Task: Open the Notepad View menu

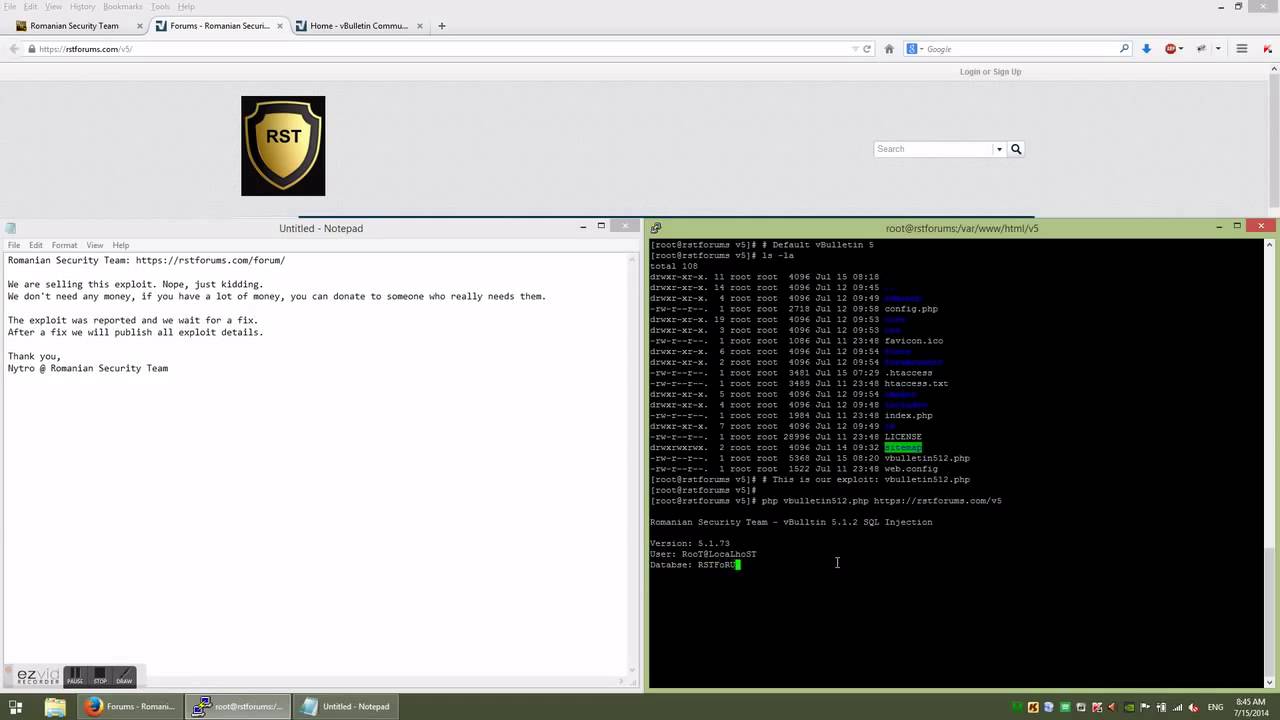Action: 95,245
